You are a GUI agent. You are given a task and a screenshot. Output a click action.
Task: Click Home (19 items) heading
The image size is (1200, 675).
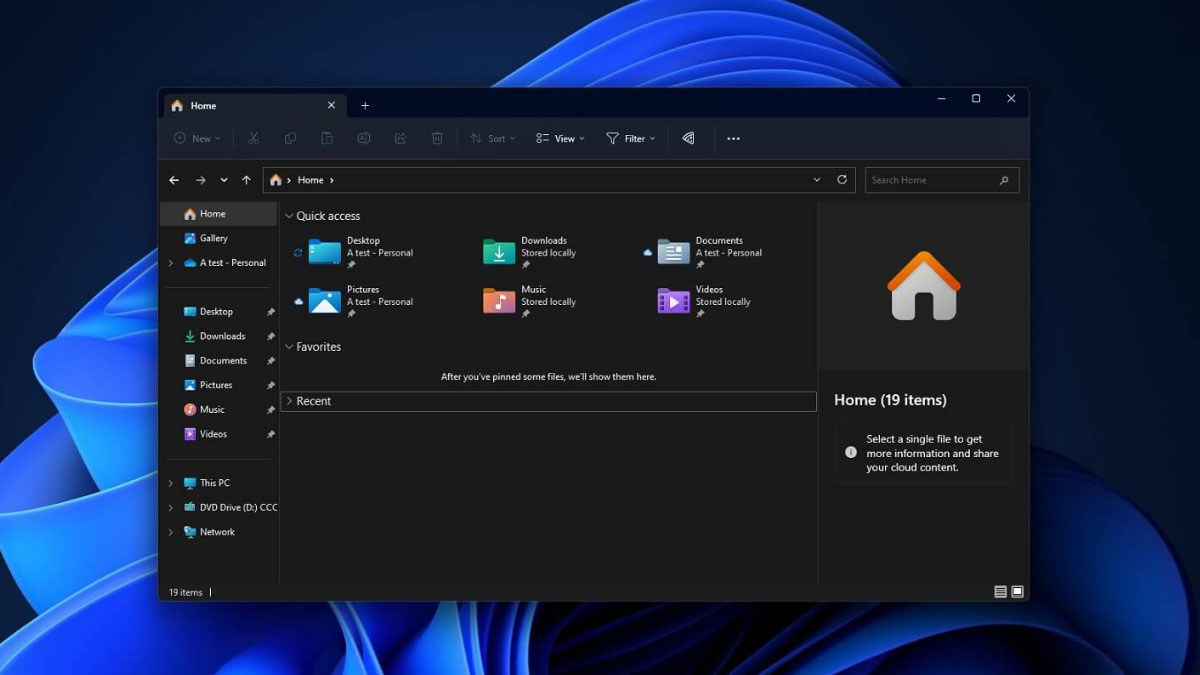[x=890, y=400]
